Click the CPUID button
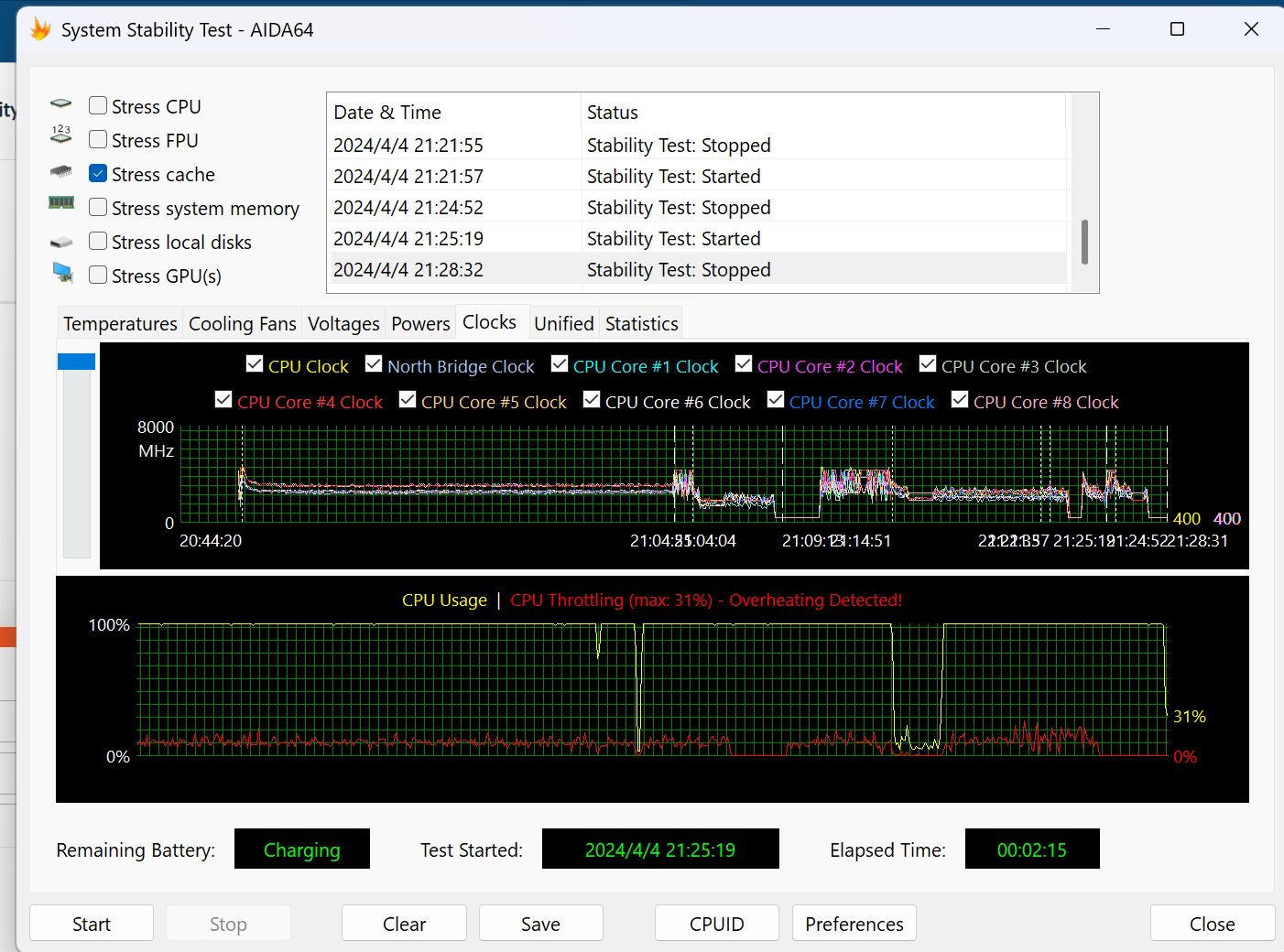The height and width of the screenshot is (952, 1284). click(716, 924)
